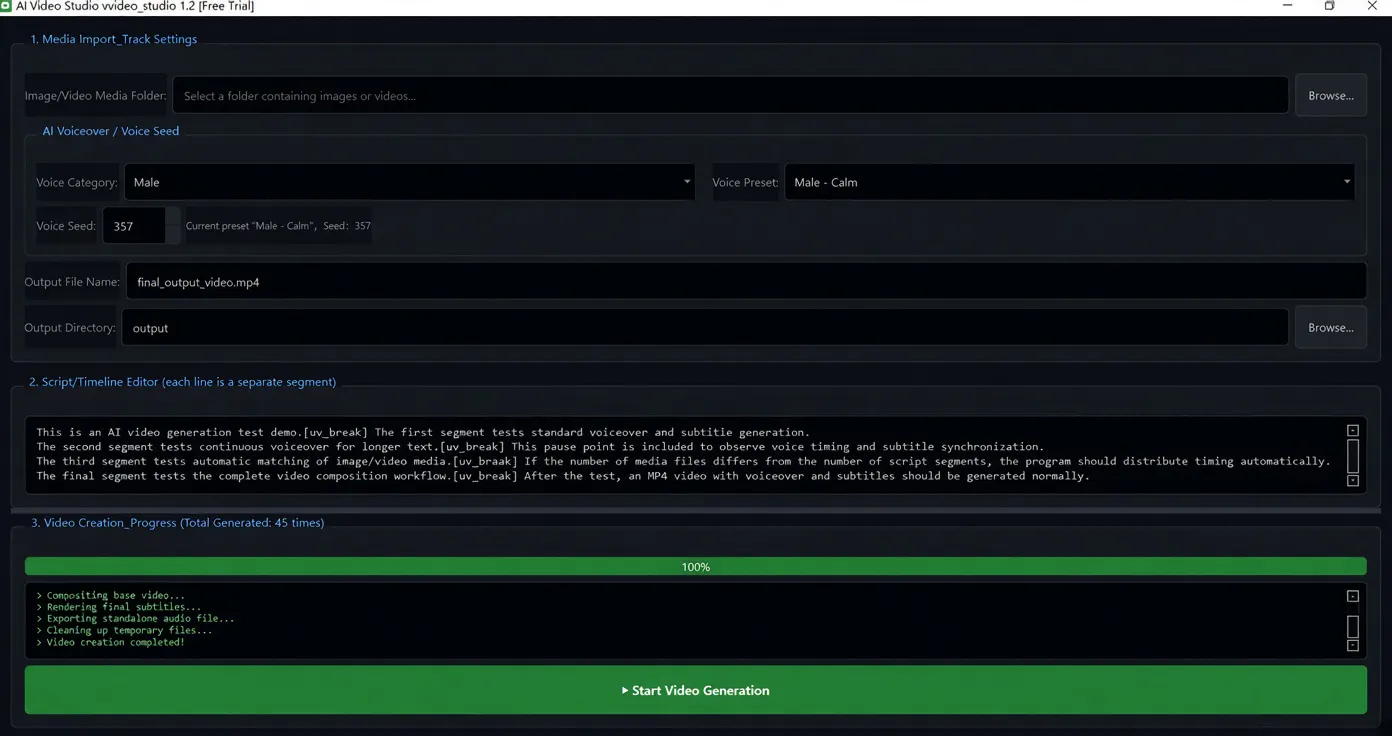Minimize the AI Video Studio window
Image resolution: width=1392 pixels, height=736 pixels.
[x=1286, y=6]
